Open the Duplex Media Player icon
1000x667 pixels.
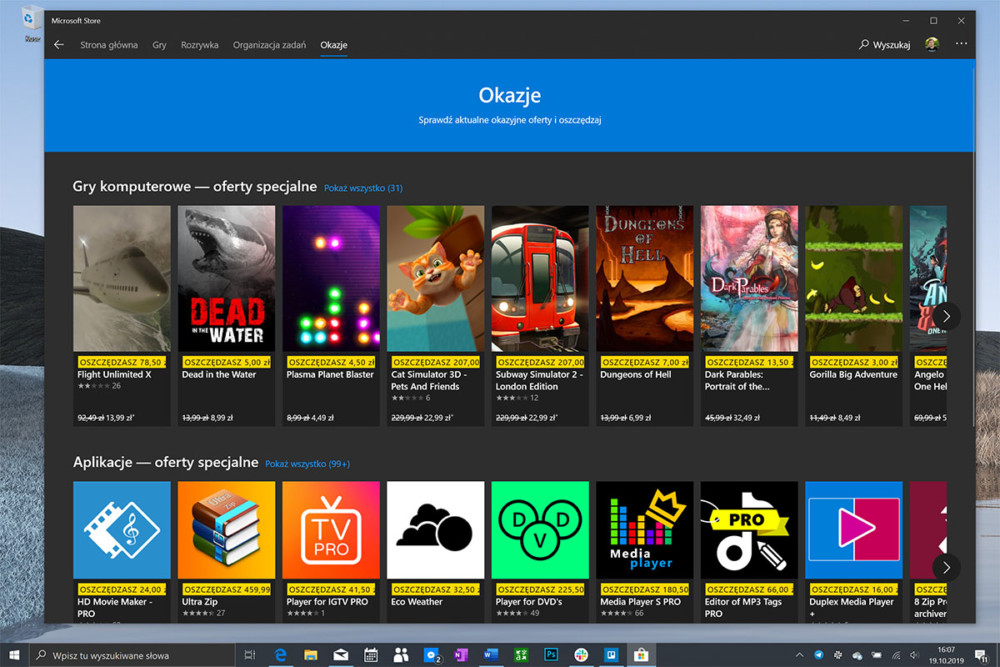pyautogui.click(x=854, y=530)
